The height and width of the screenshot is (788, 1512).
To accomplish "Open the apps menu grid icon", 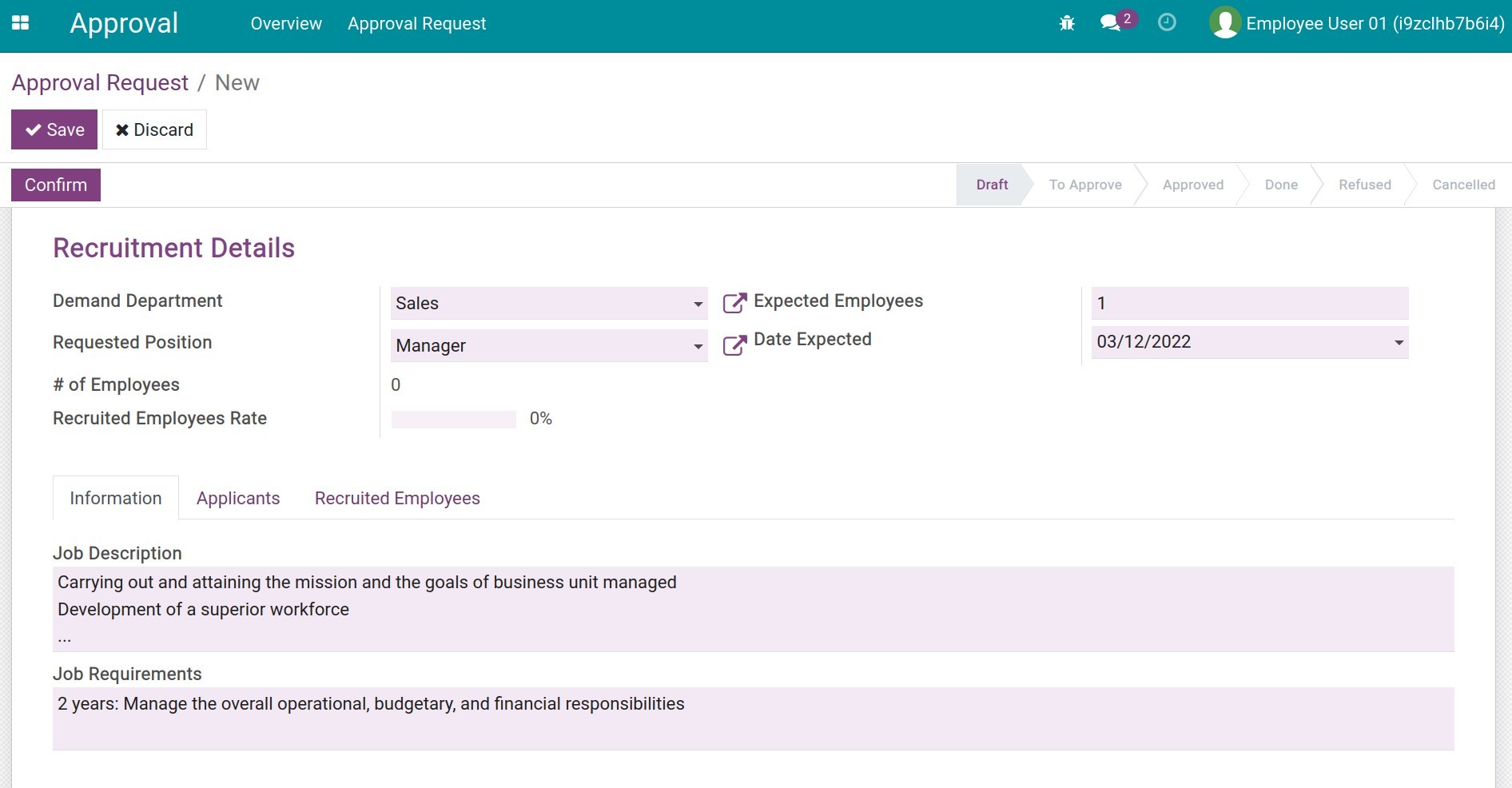I will click(x=20, y=23).
